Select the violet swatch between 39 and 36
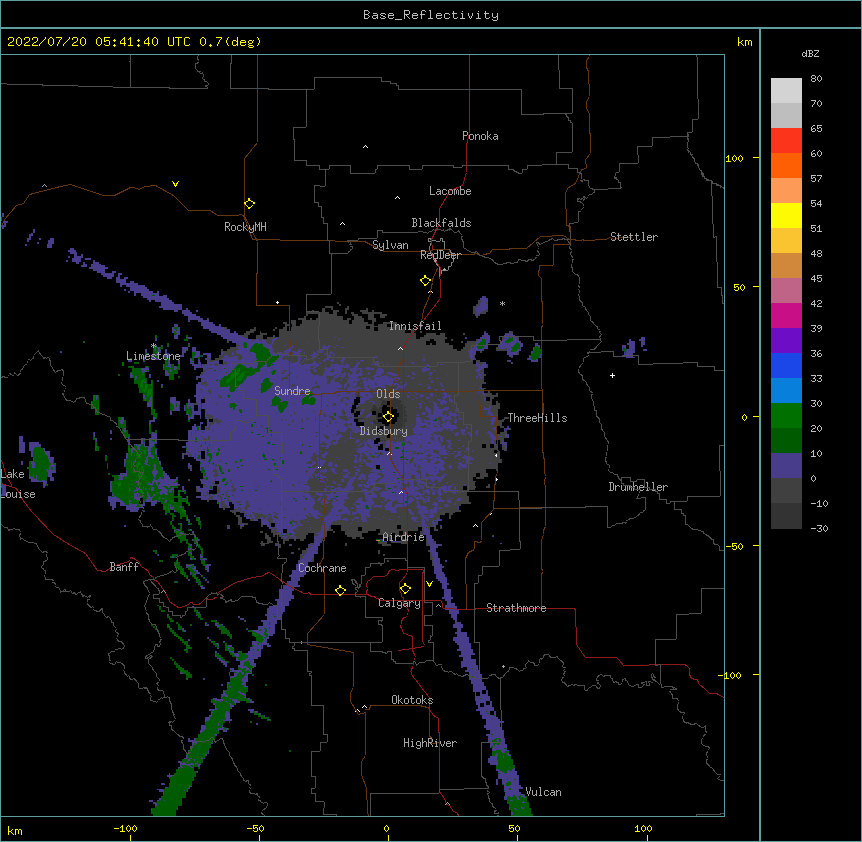862x842 pixels. 786,341
